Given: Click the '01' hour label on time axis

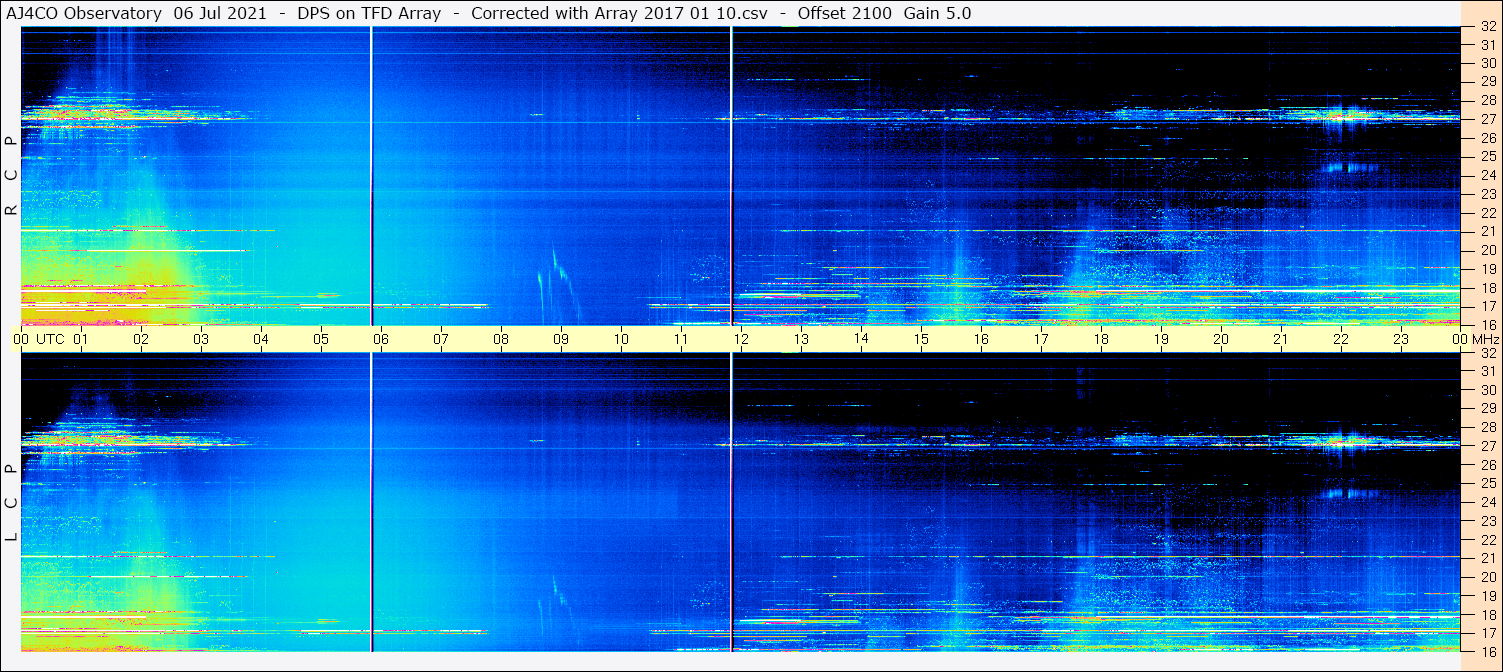Looking at the screenshot, I should (x=81, y=339).
